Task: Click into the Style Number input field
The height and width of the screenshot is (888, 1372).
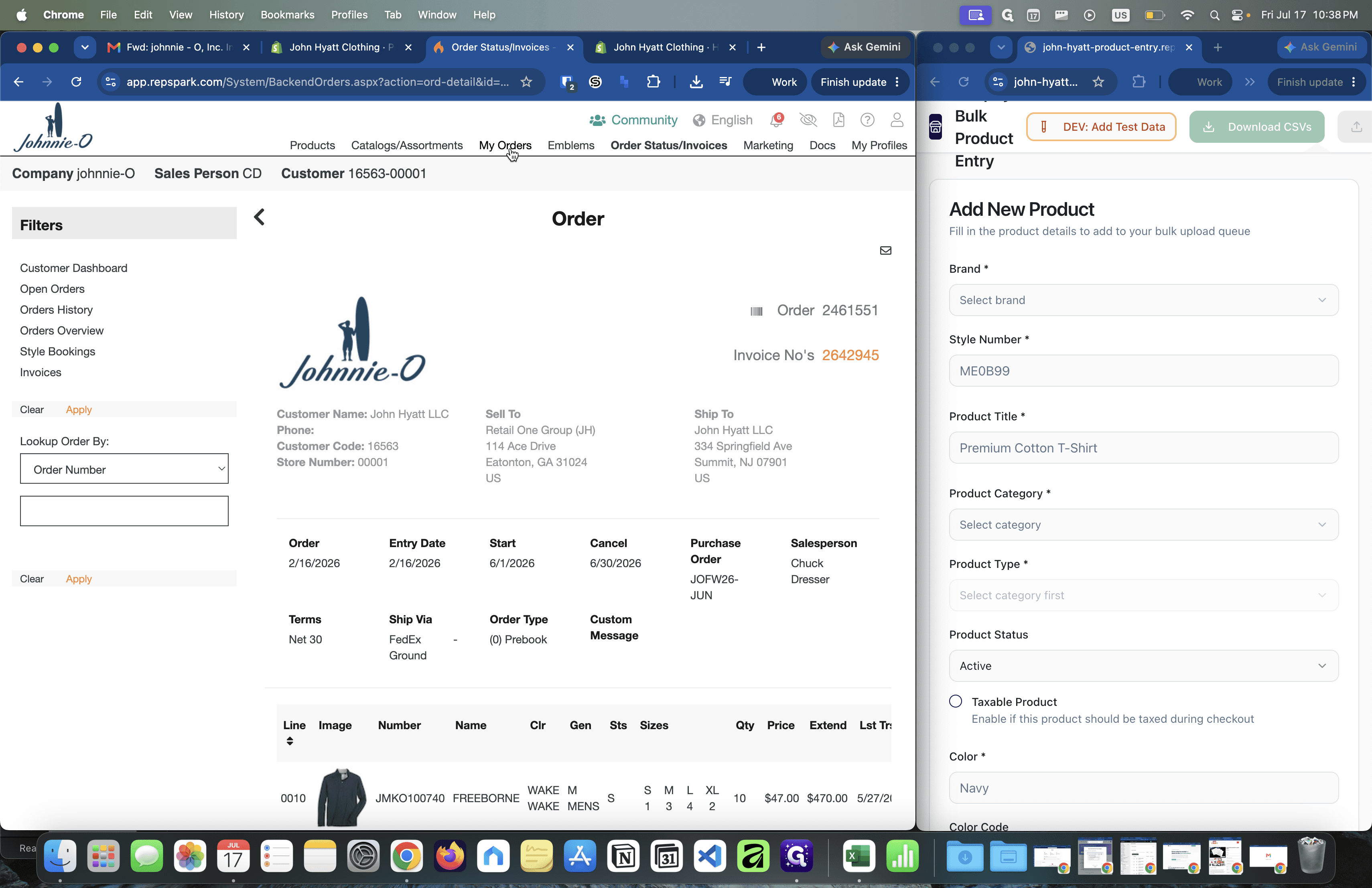Action: (x=1143, y=371)
